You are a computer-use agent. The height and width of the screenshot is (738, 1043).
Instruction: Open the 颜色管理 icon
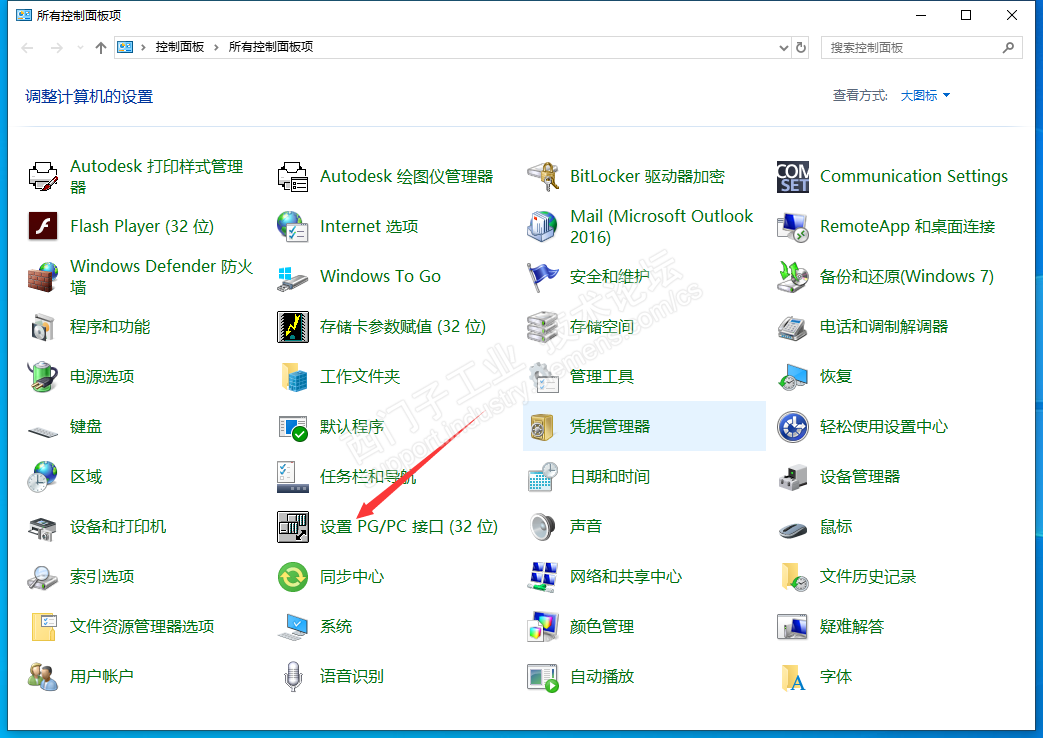point(543,626)
